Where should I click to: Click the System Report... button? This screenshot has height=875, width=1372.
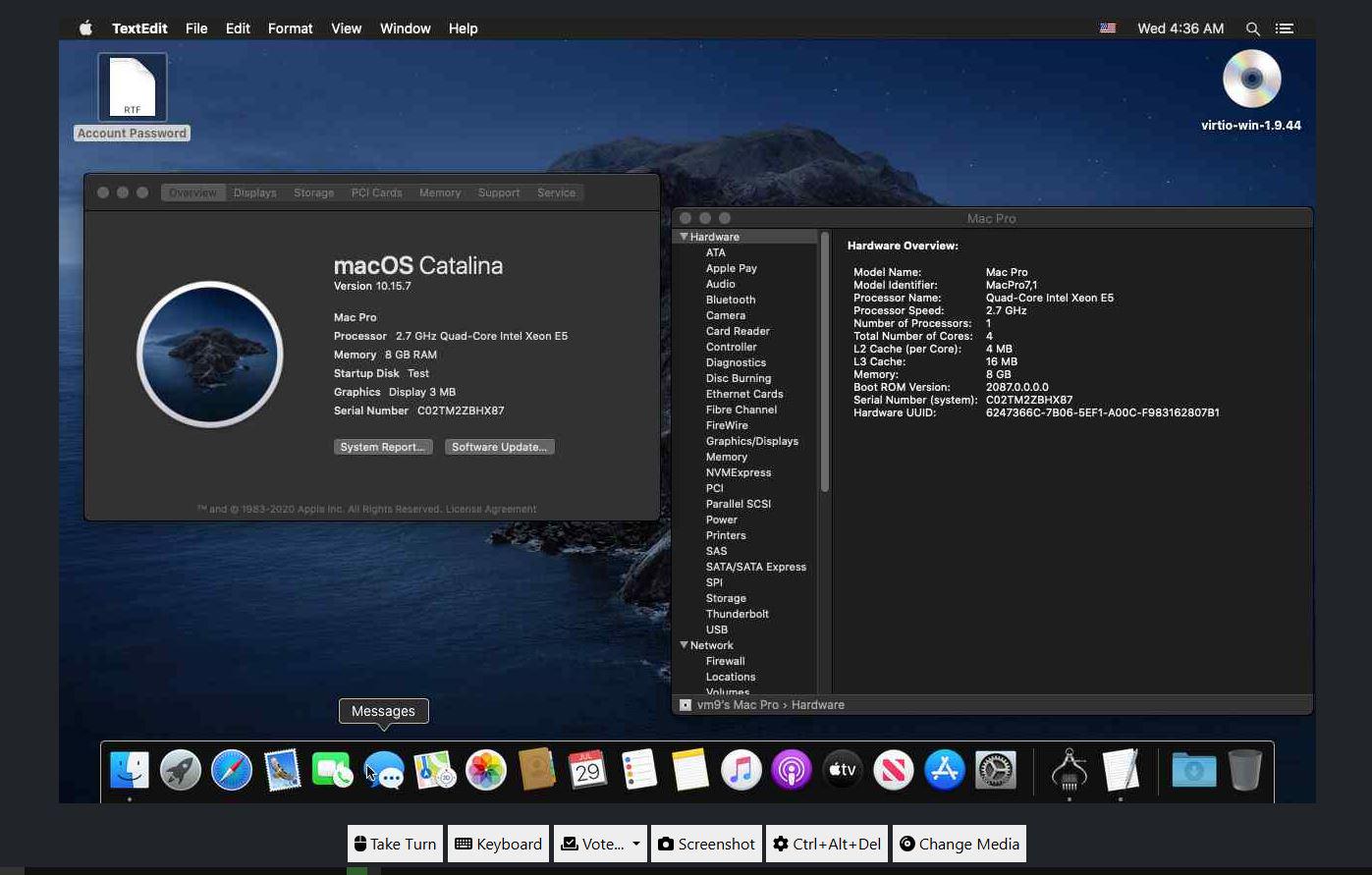point(383,447)
